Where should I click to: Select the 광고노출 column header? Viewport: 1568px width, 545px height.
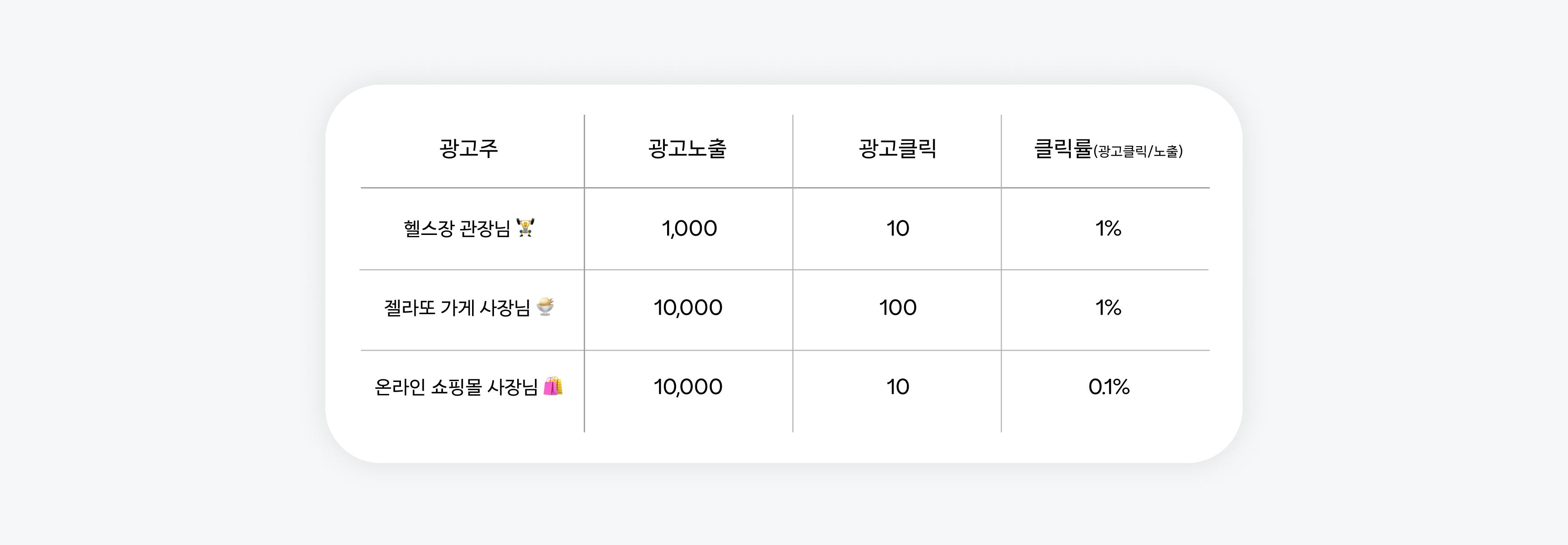(x=687, y=148)
